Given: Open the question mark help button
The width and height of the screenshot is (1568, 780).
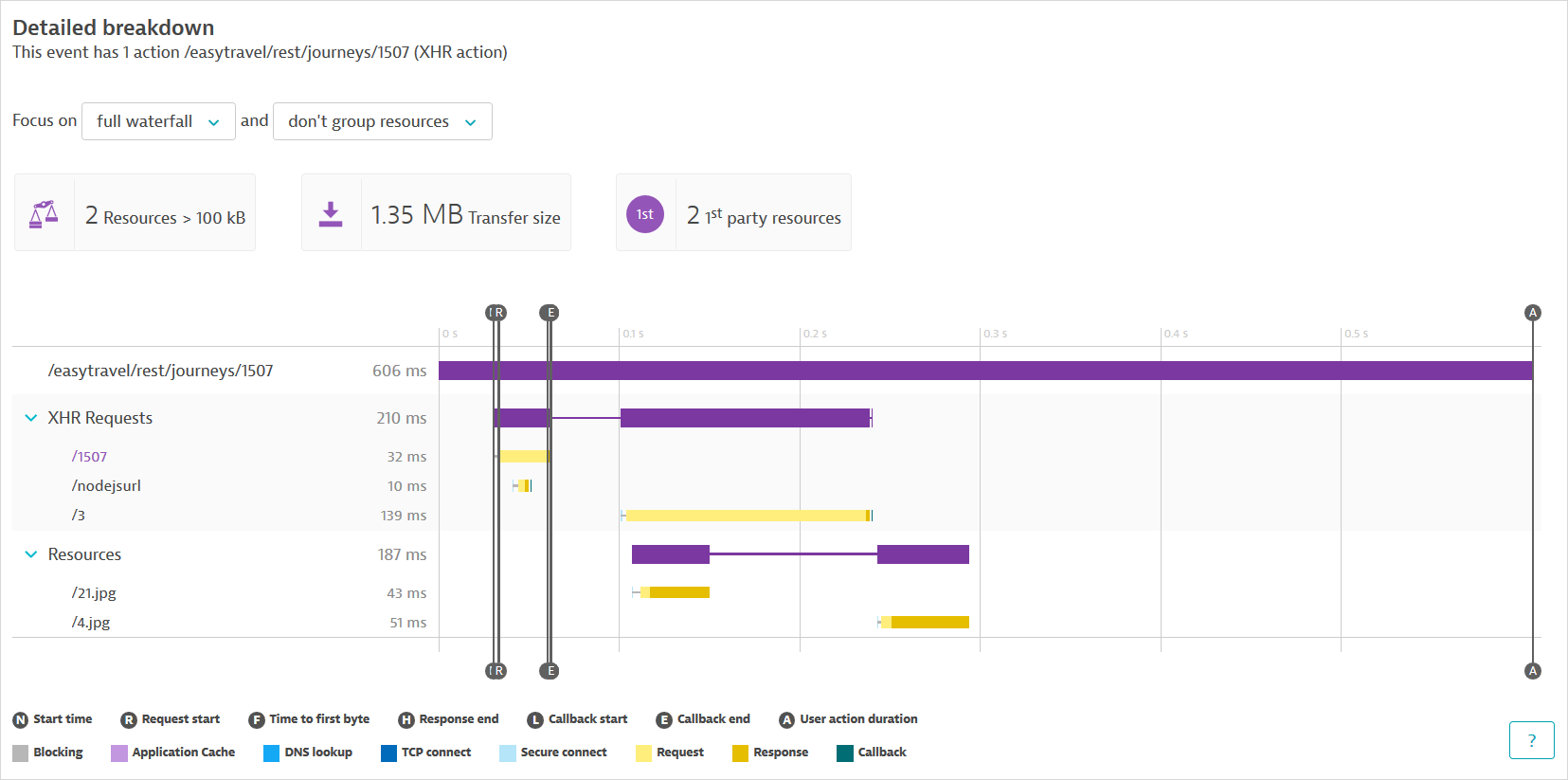Looking at the screenshot, I should pos(1531,740).
